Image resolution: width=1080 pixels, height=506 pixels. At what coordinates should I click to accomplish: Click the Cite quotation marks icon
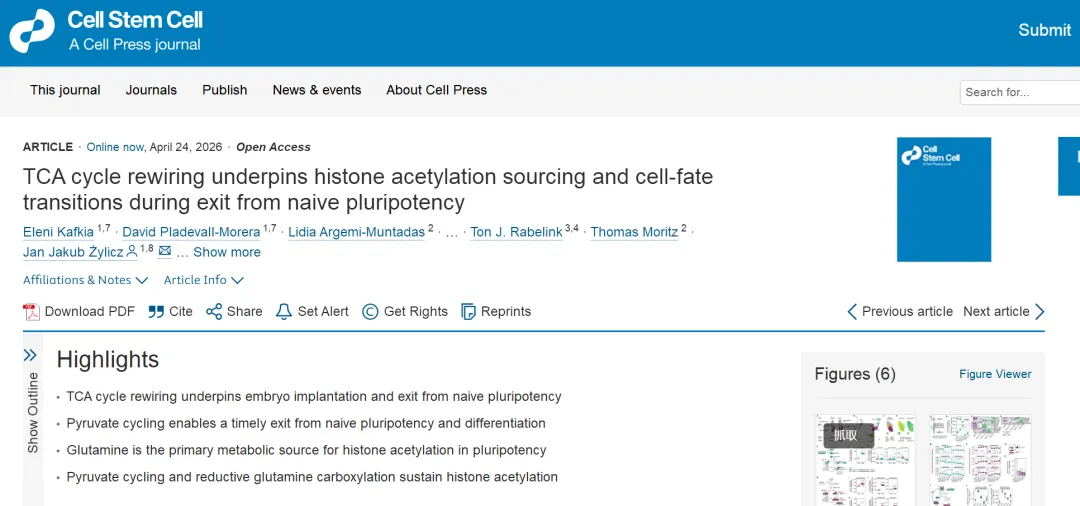point(156,312)
